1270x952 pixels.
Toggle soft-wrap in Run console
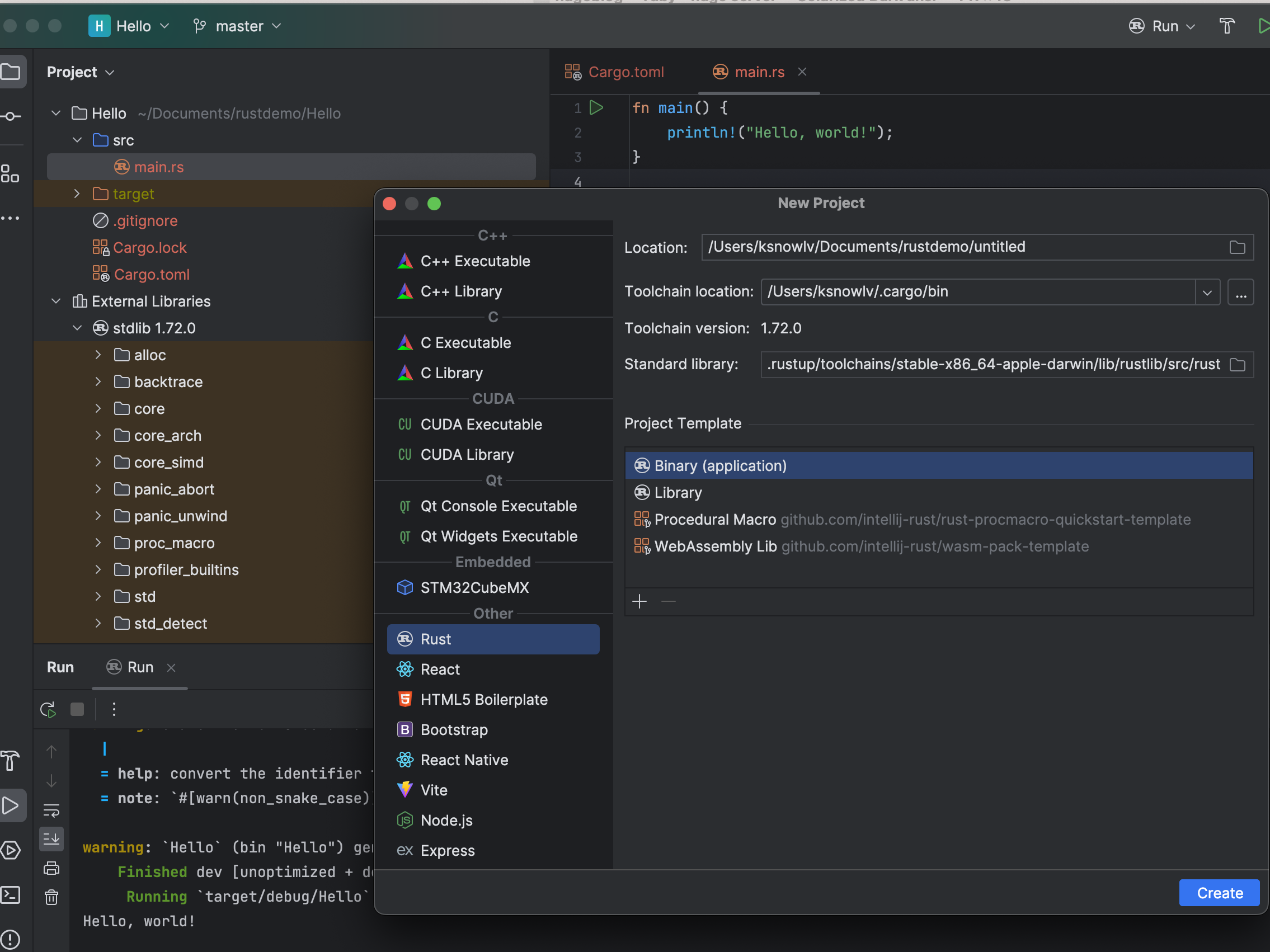coord(51,810)
